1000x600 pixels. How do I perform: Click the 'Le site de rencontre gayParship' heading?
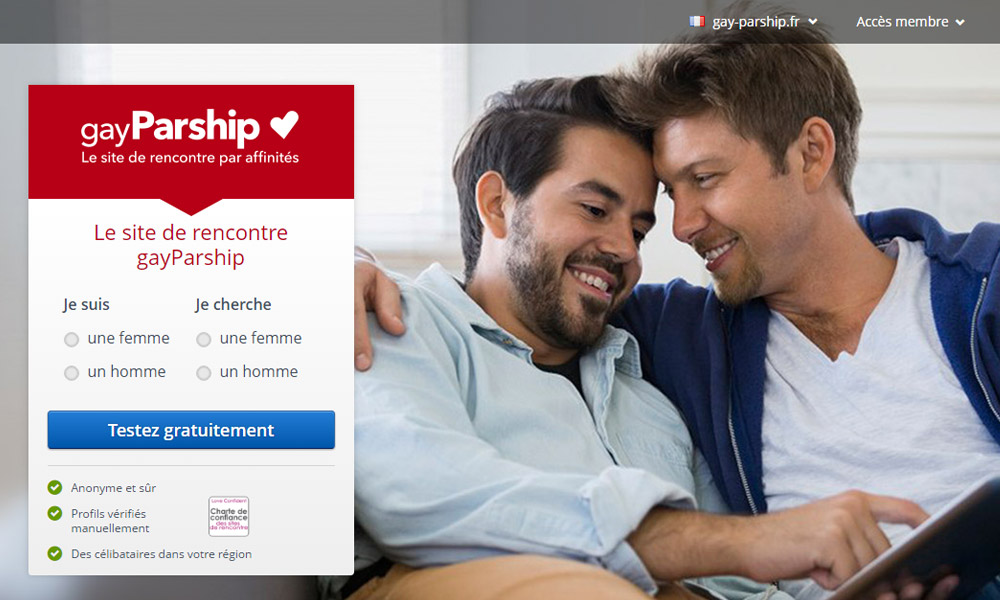click(191, 245)
